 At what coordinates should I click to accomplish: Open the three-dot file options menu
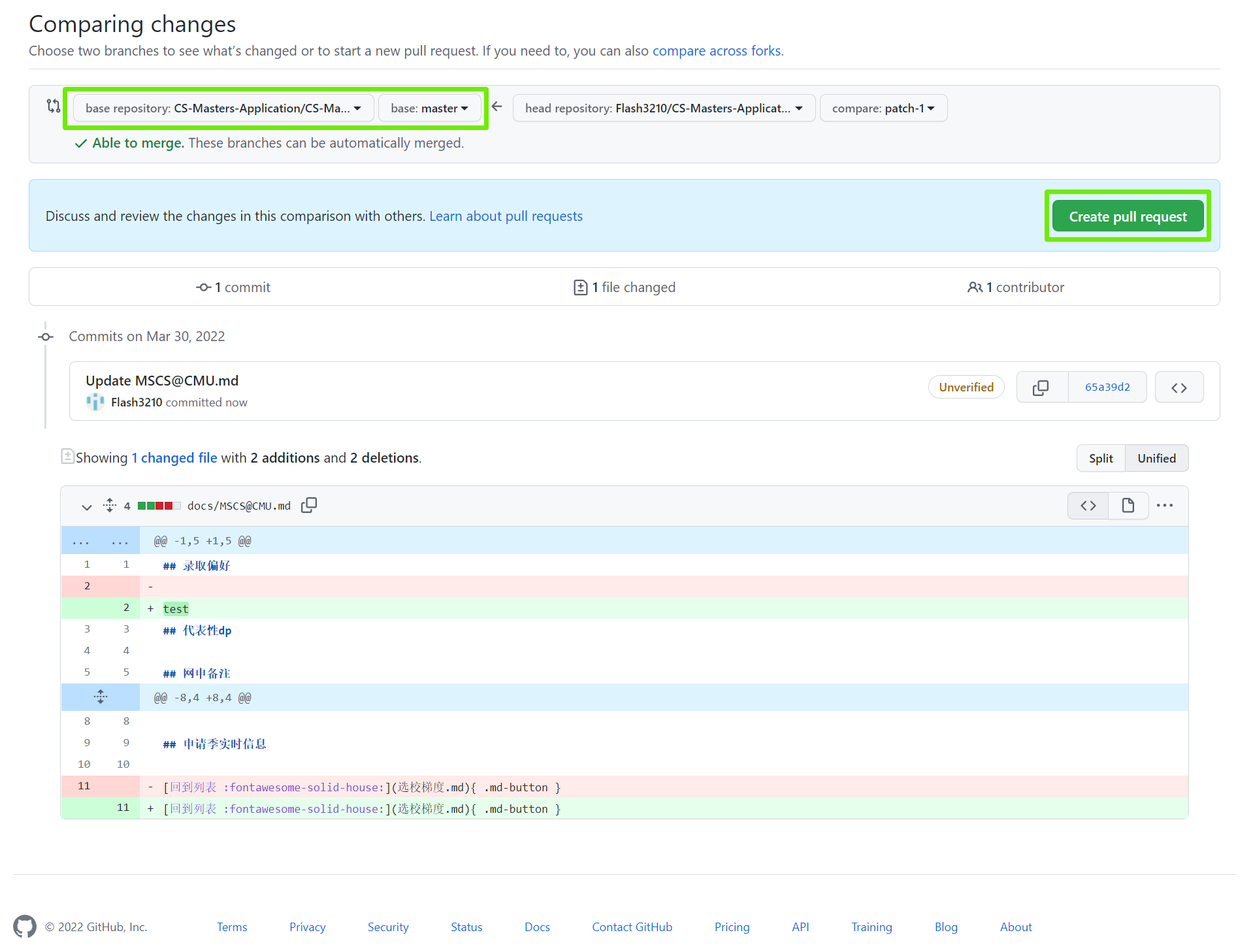pos(1165,506)
